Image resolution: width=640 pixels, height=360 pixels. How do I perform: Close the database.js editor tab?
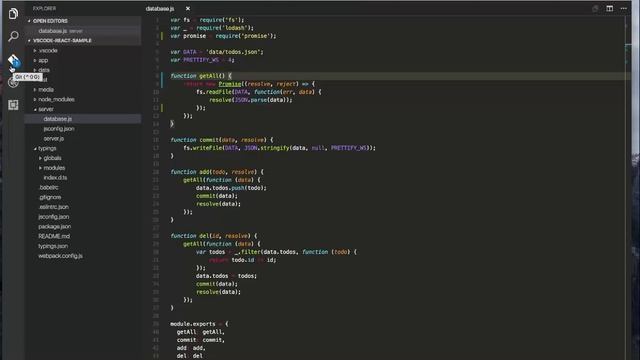(x=188, y=9)
